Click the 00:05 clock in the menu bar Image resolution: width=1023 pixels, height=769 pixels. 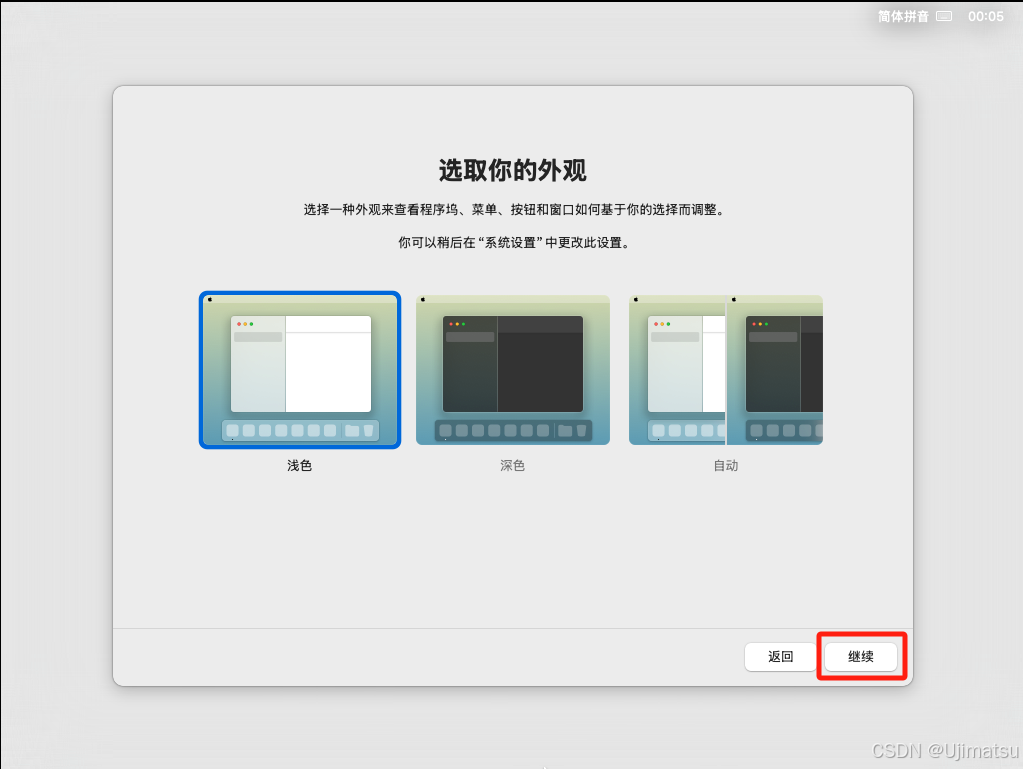point(986,16)
